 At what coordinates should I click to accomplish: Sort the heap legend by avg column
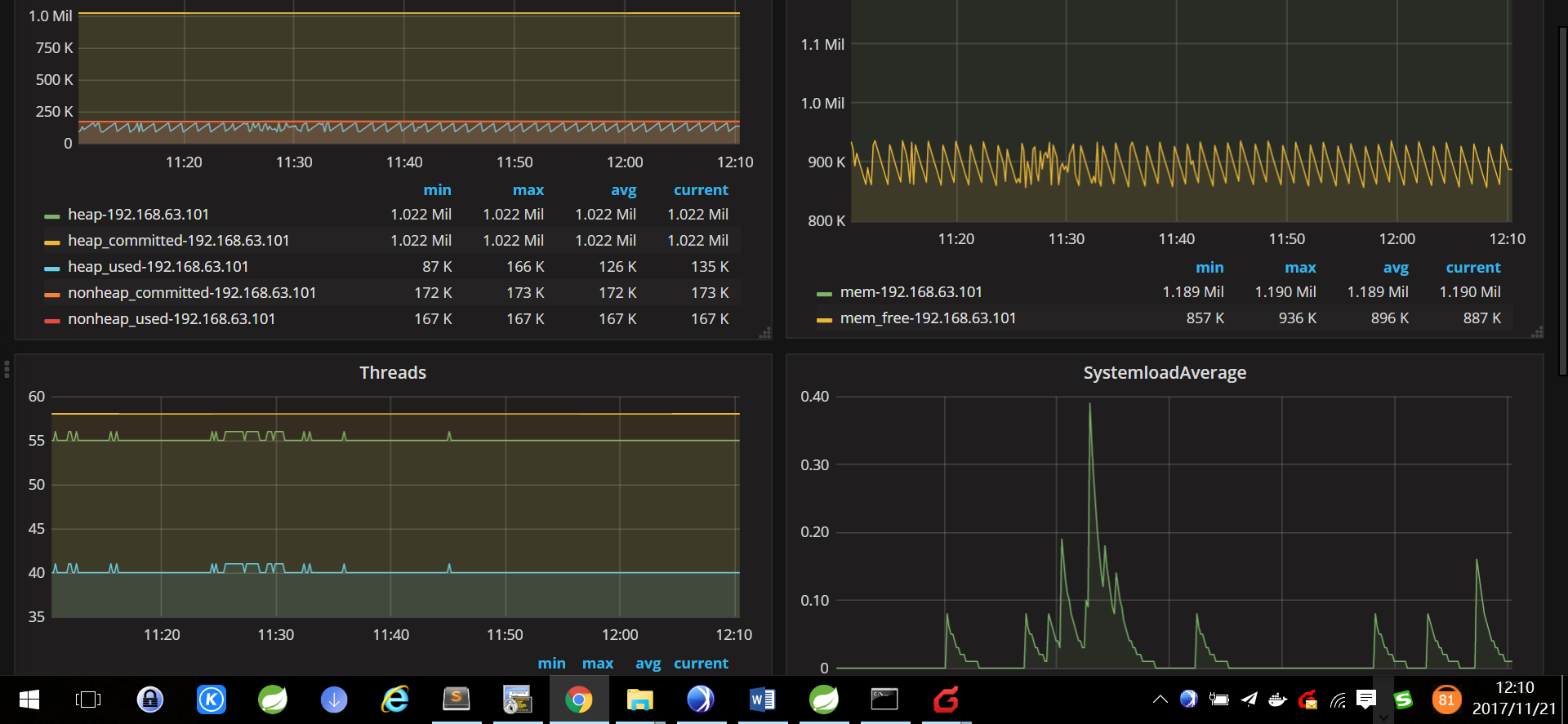pyautogui.click(x=623, y=189)
